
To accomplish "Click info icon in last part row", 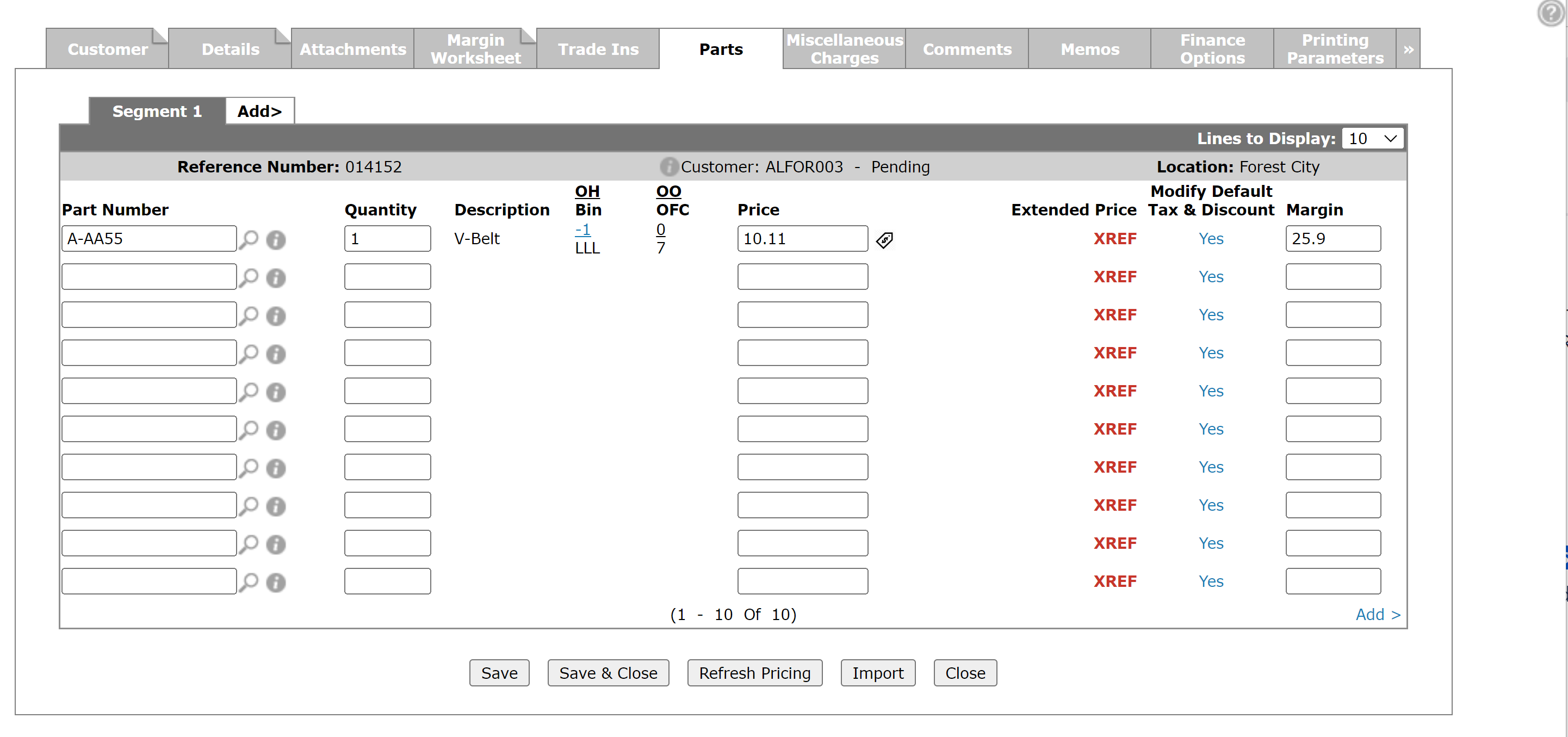I will [276, 583].
